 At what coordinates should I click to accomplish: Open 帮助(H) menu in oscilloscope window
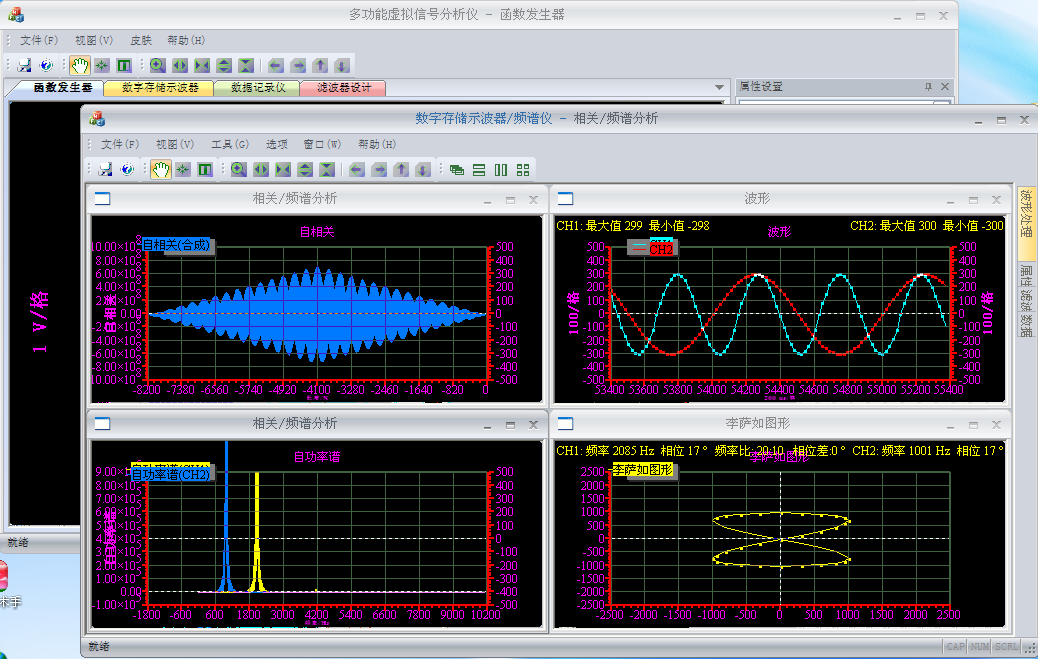pos(377,144)
